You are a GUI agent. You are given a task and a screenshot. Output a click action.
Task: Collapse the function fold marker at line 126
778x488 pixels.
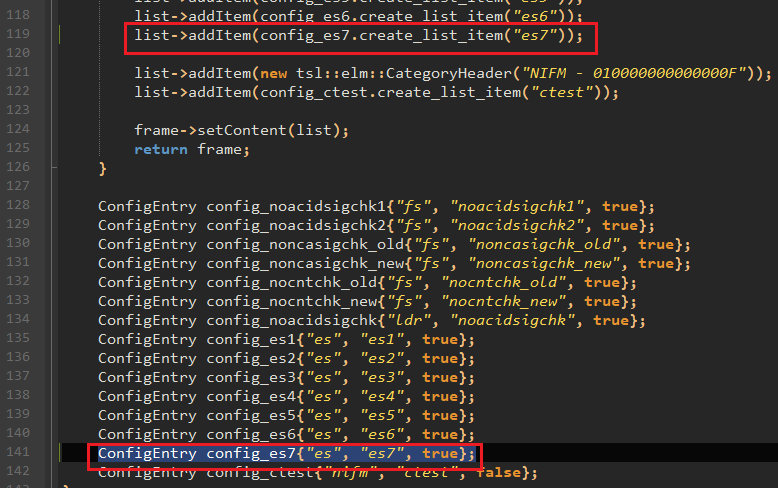(x=54, y=167)
